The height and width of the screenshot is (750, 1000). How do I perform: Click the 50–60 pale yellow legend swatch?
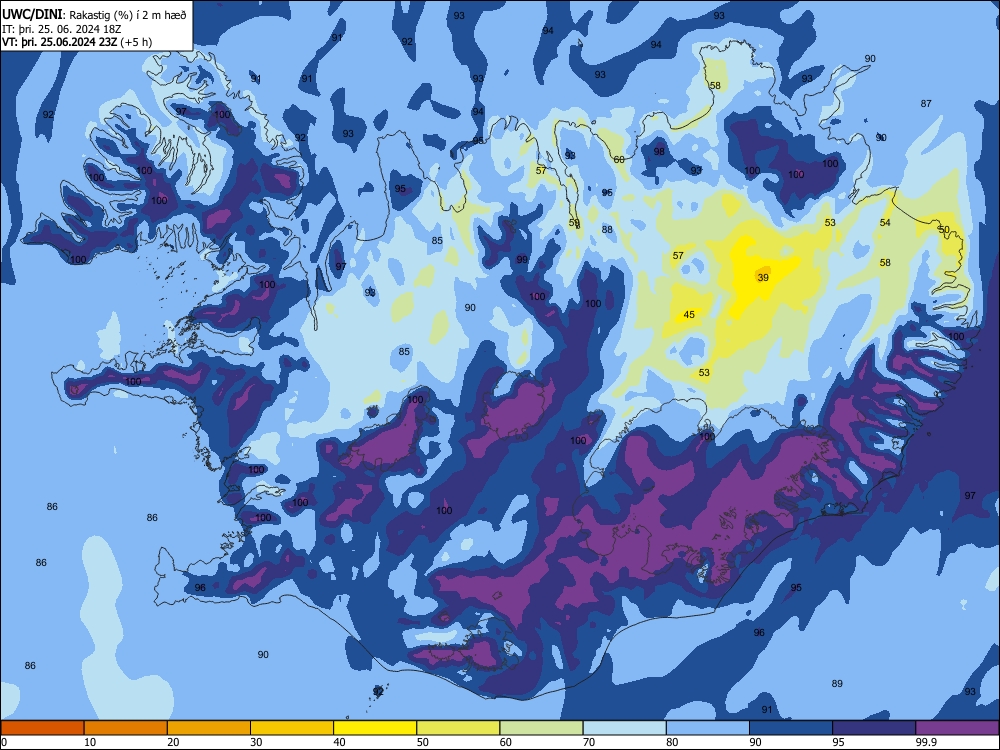click(x=458, y=728)
